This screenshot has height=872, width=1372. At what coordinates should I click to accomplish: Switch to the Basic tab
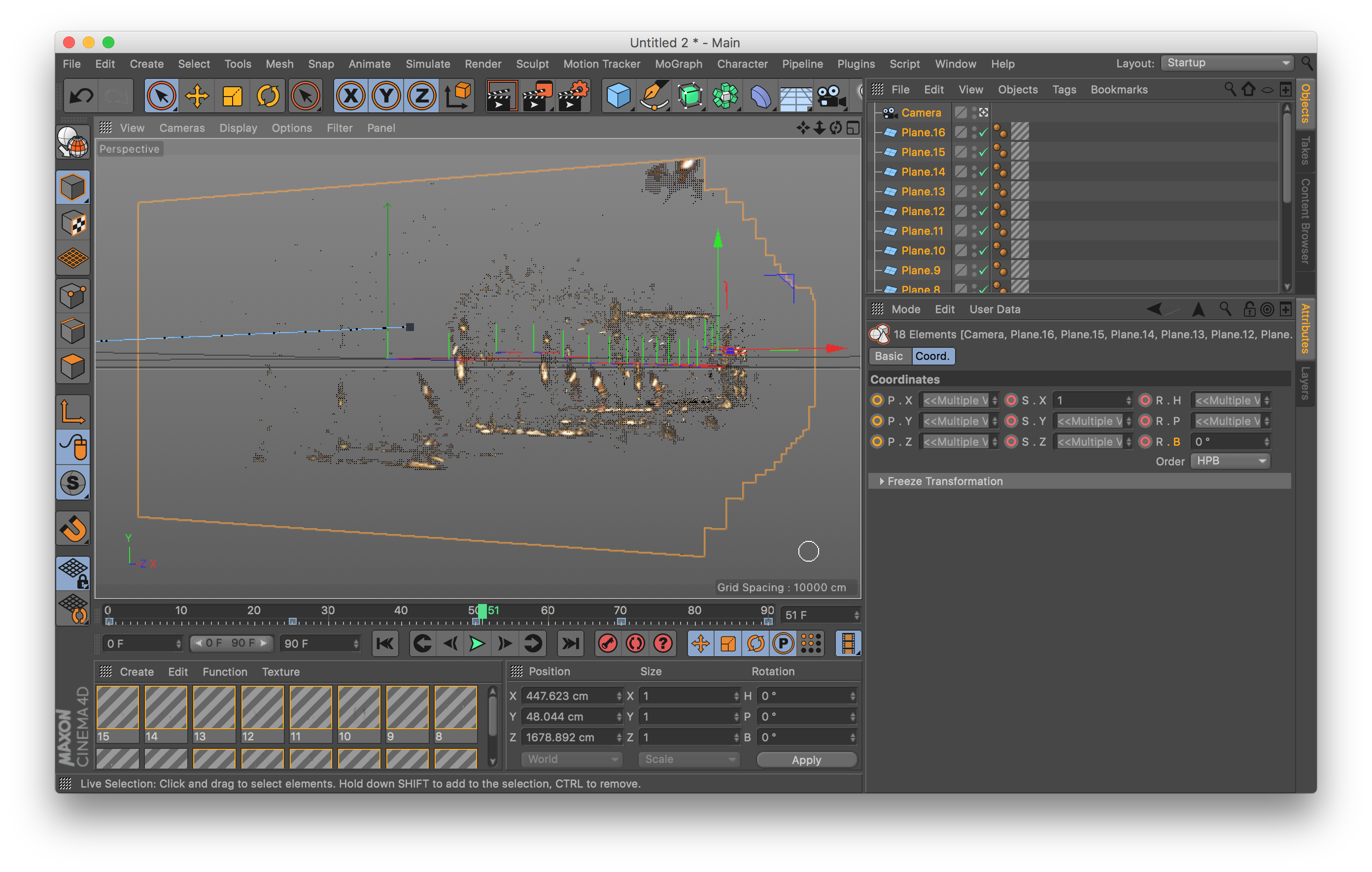888,356
